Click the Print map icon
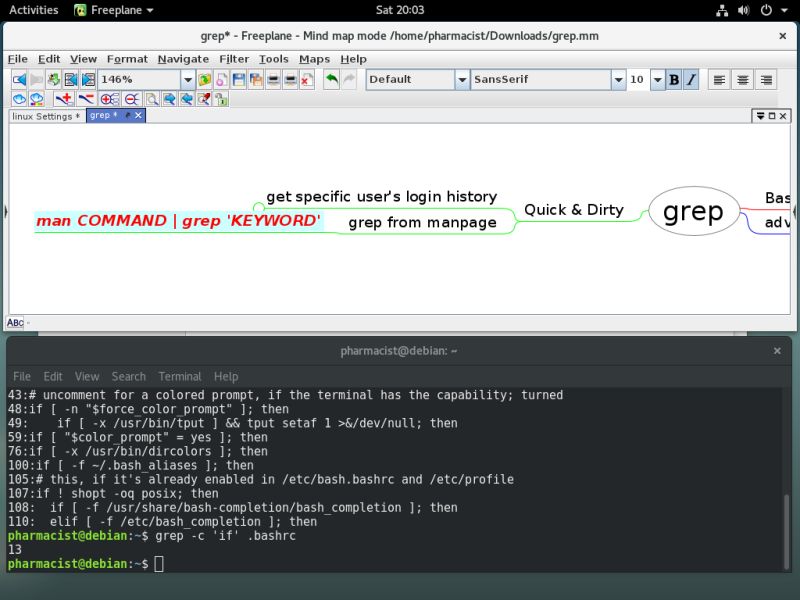Image resolution: width=800 pixels, height=600 pixels. point(275,80)
